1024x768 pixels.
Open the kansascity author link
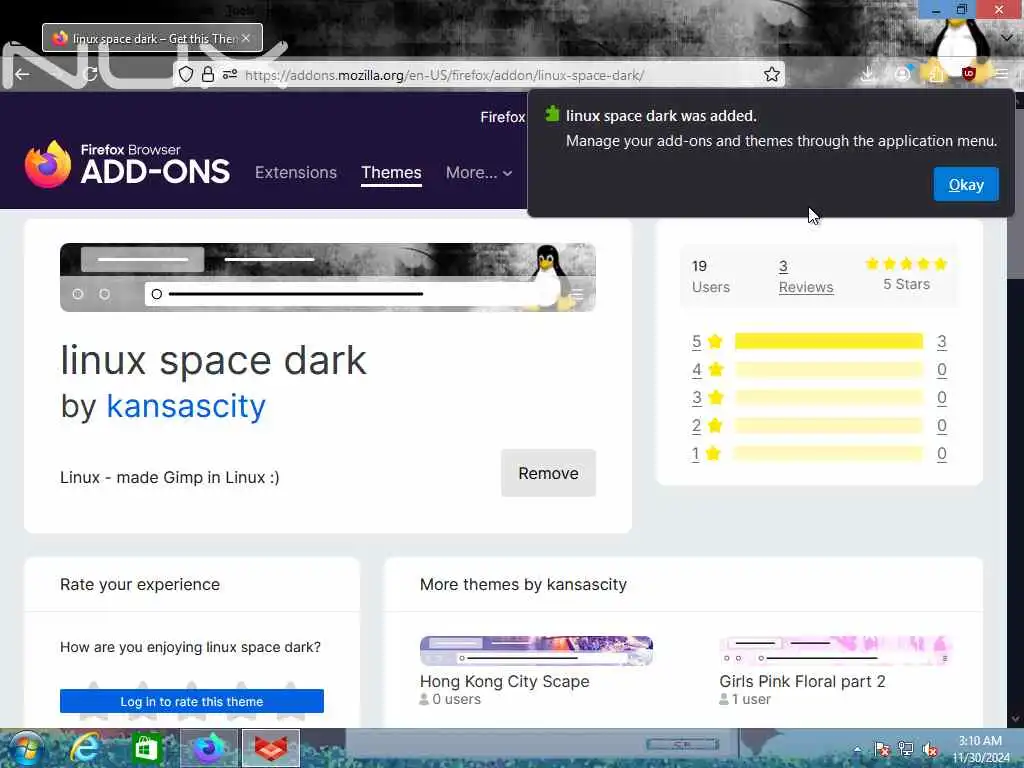coord(186,406)
